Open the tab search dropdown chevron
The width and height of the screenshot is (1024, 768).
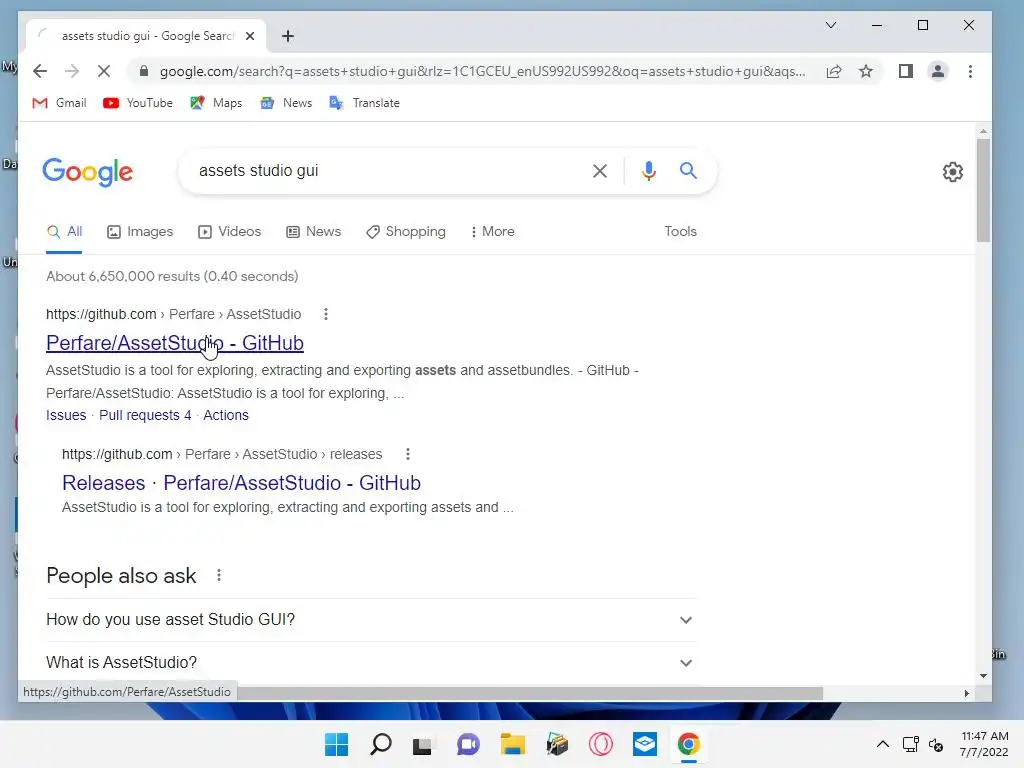pyautogui.click(x=831, y=25)
